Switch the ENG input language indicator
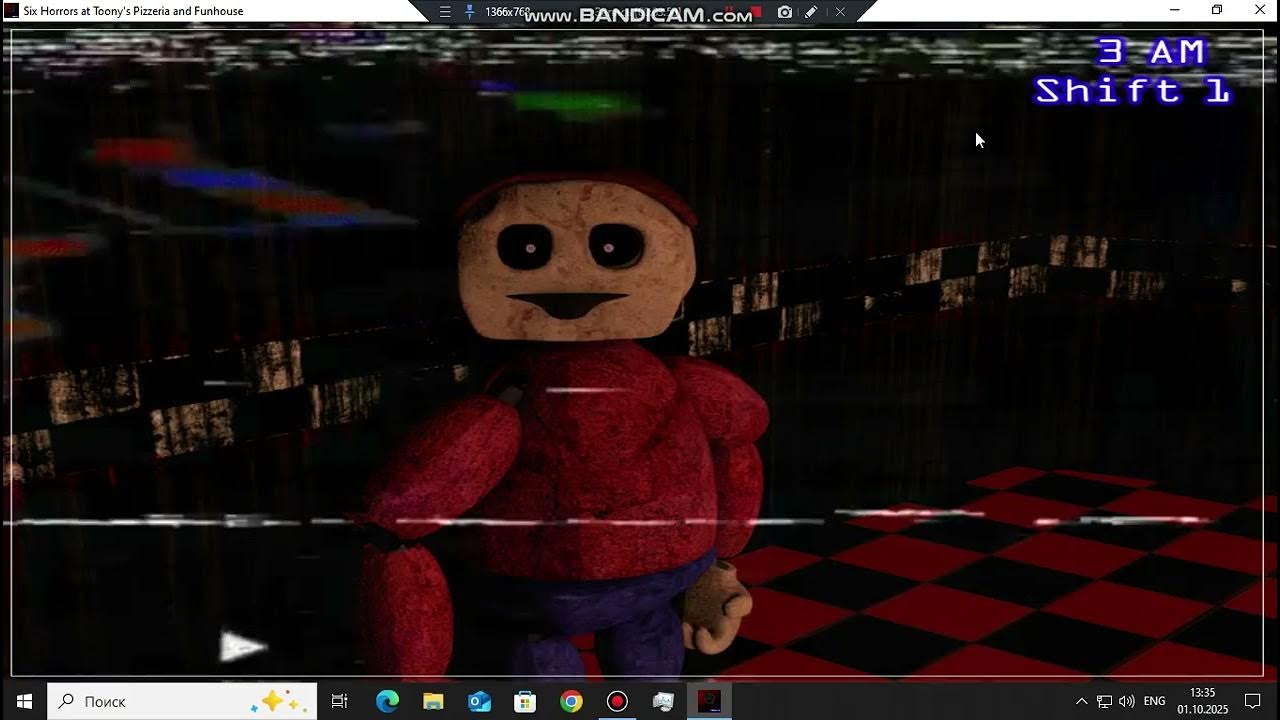The width and height of the screenshot is (1280, 720). coord(1155,701)
